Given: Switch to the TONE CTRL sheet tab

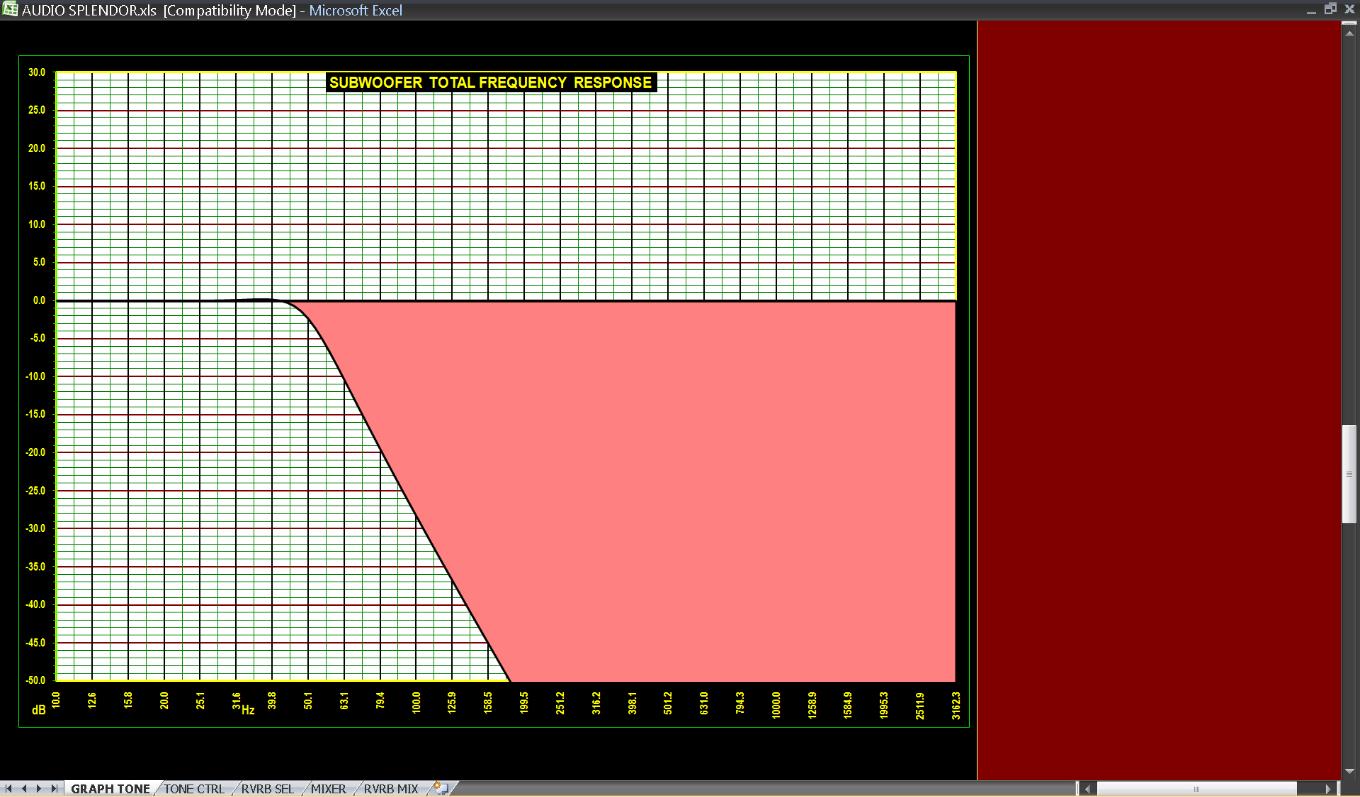Looking at the screenshot, I should tap(194, 789).
